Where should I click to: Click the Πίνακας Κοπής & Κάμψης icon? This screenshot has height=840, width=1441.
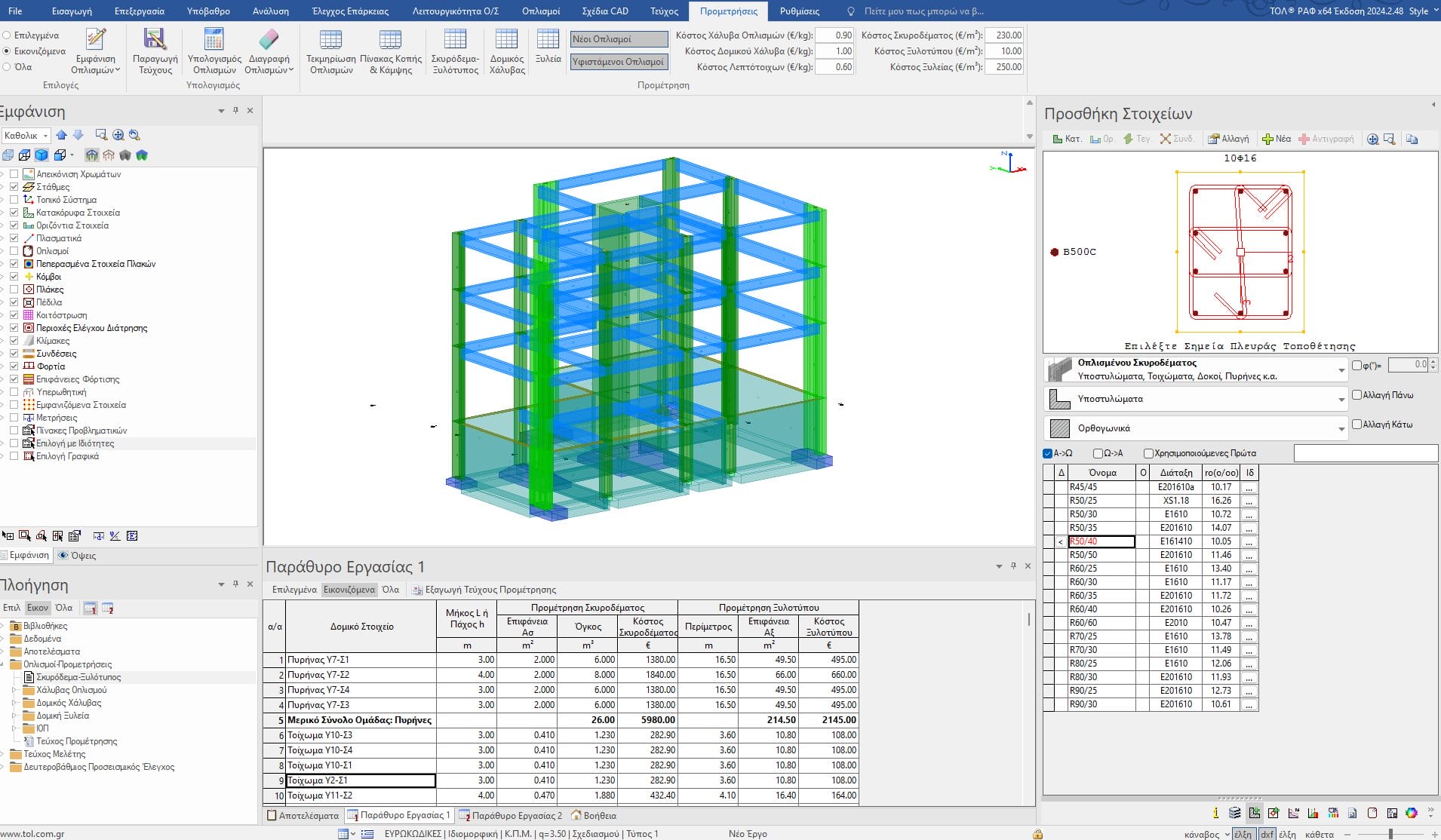click(x=390, y=40)
